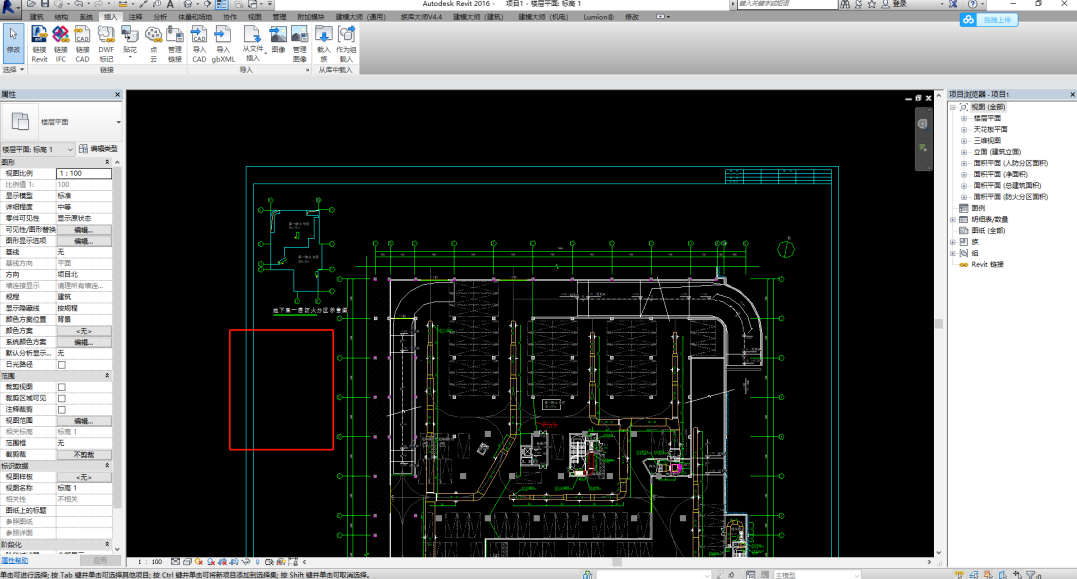Image resolution: width=1077 pixels, height=579 pixels.
Task: Click the Import gbXML (导入 gbXML) icon
Action: (x=224, y=44)
